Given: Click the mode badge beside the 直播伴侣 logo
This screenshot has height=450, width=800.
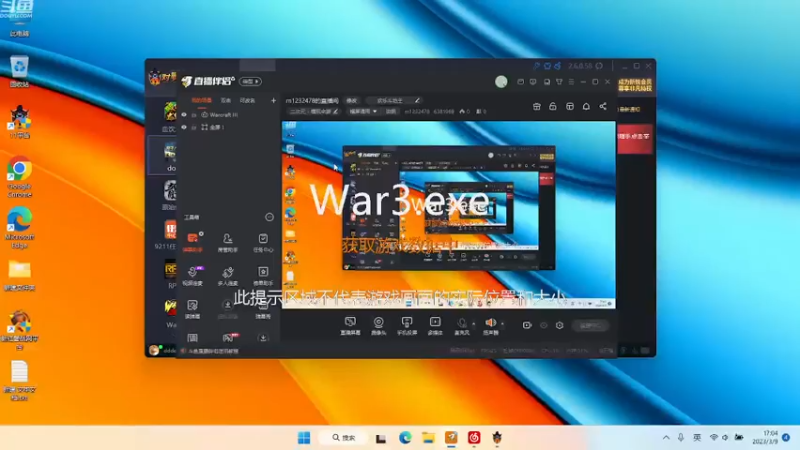Looking at the screenshot, I should (251, 82).
